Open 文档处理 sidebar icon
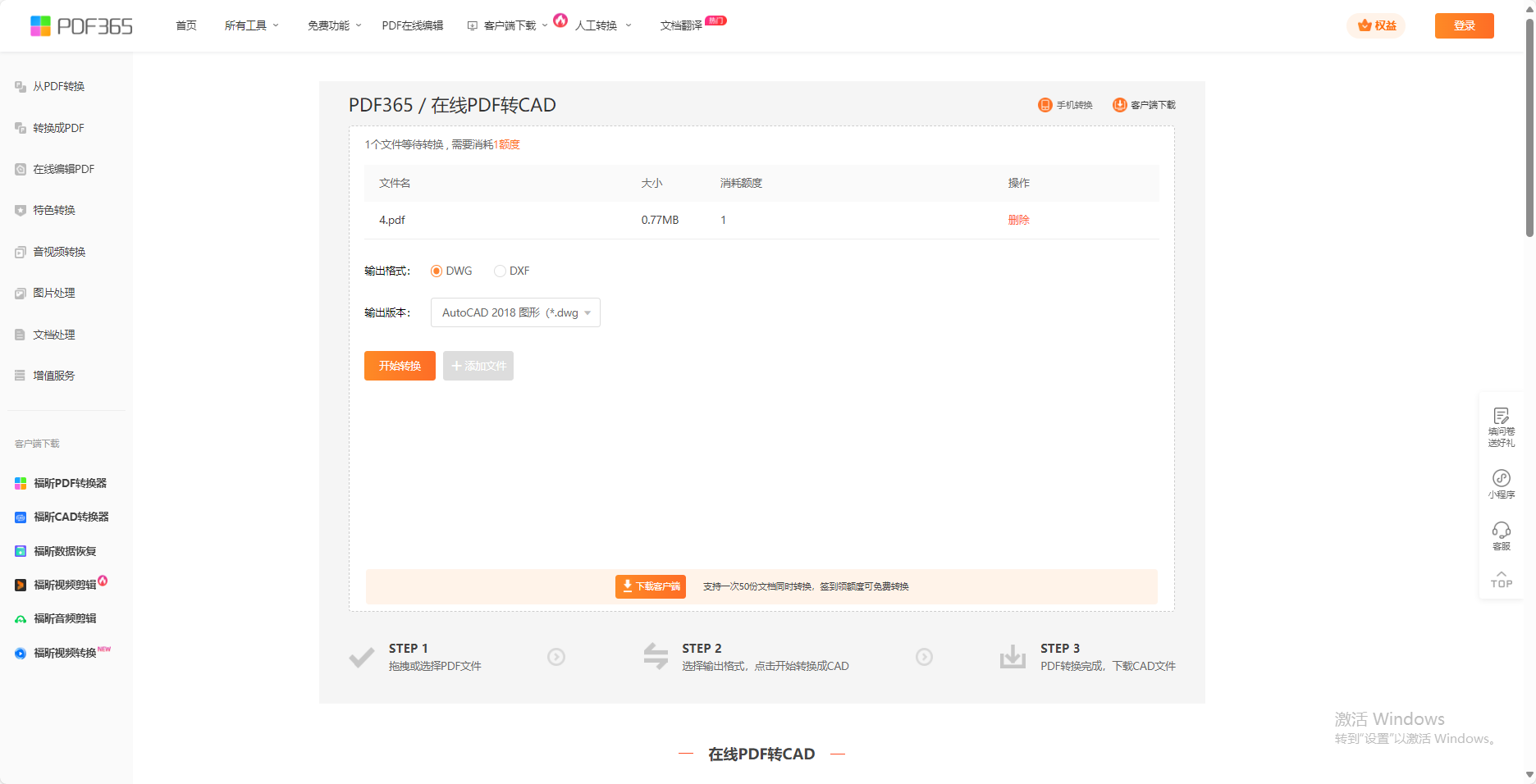Viewport: 1536px width, 784px height. (x=21, y=335)
